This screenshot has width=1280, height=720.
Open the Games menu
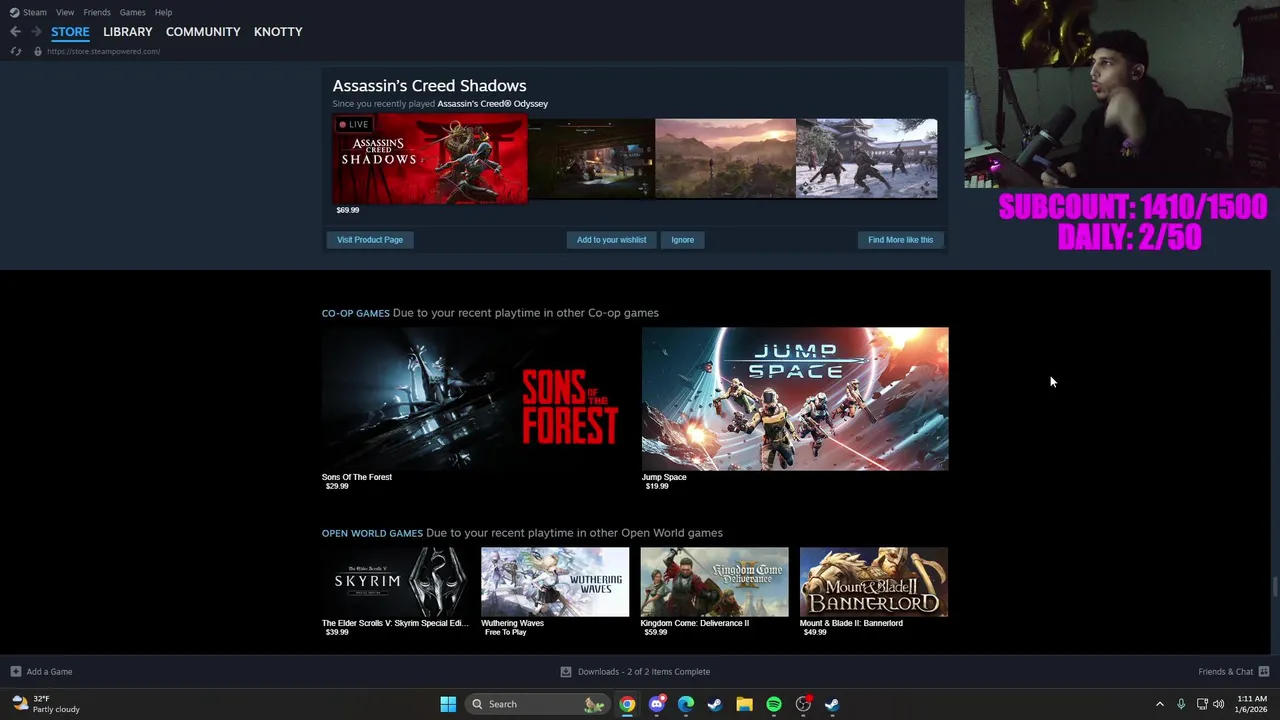point(132,12)
